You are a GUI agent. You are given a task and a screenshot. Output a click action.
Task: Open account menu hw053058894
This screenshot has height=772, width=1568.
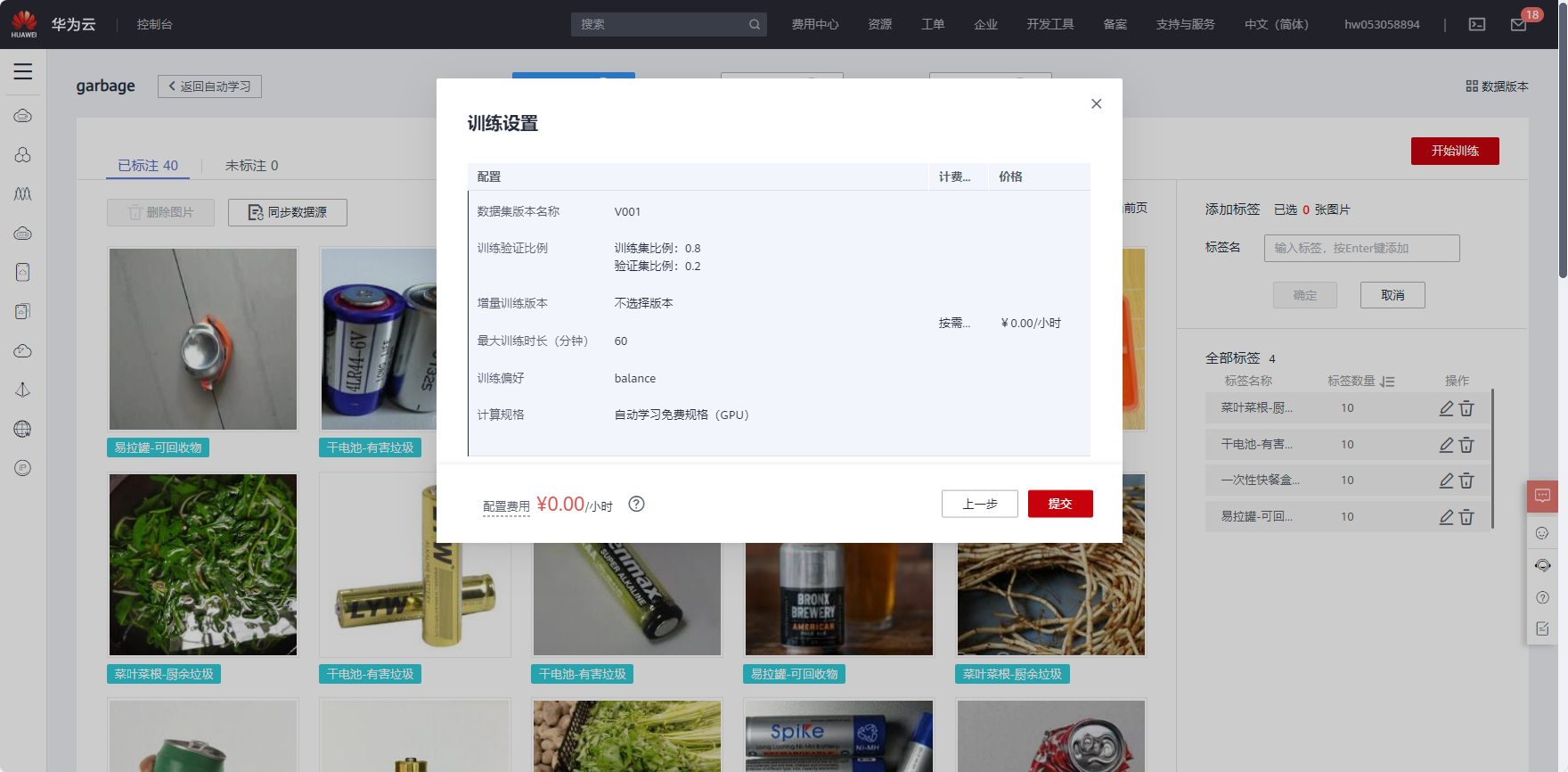tap(1382, 25)
